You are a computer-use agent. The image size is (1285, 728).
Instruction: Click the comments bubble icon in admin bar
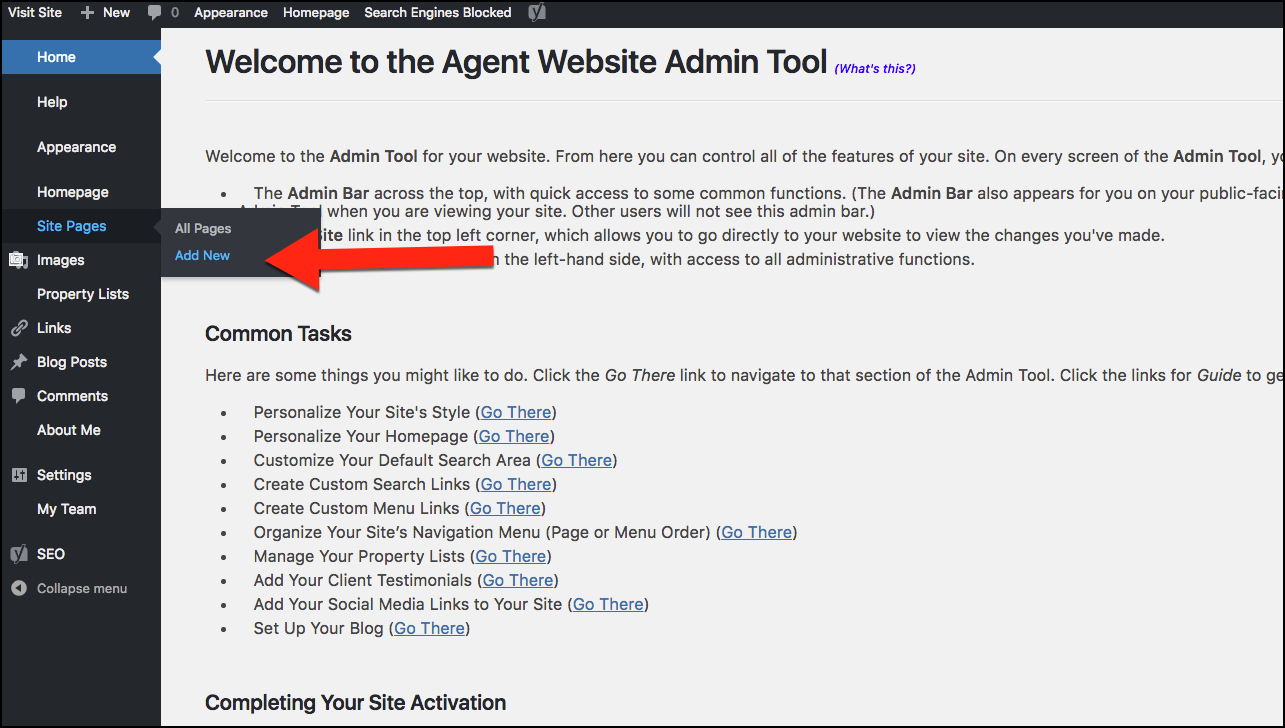(154, 13)
